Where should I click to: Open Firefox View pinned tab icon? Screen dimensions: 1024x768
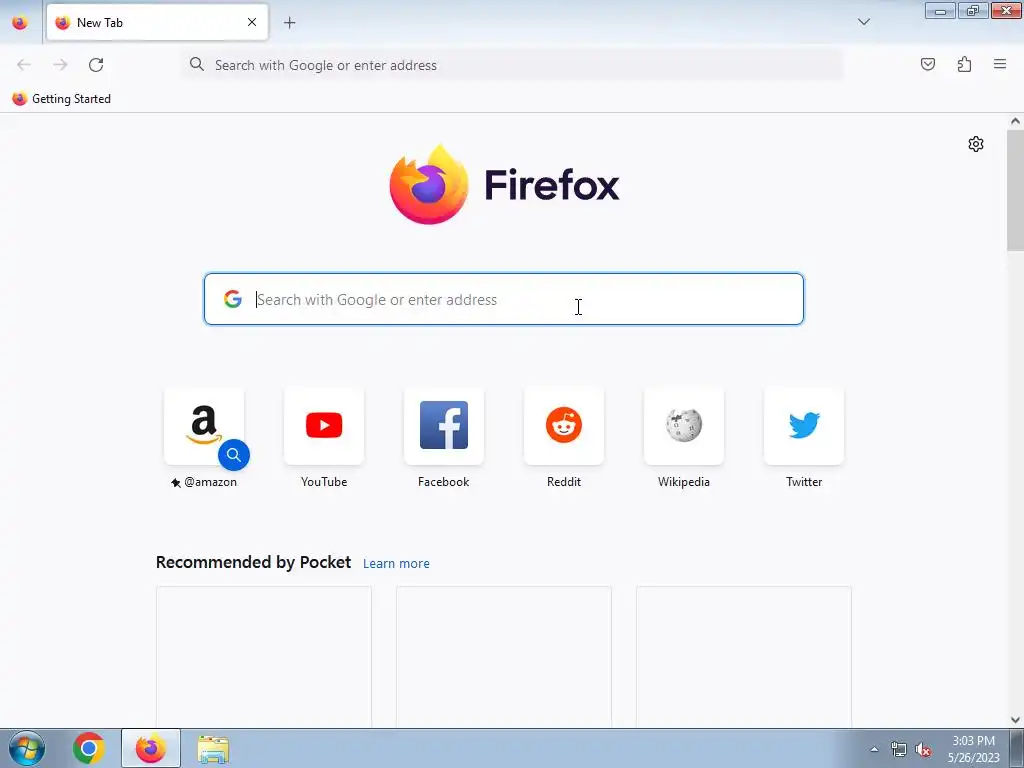coord(20,22)
